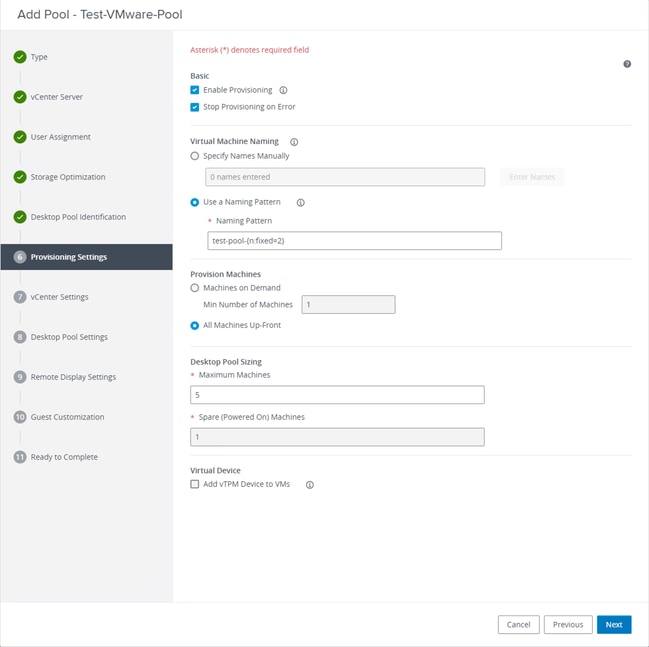This screenshot has height=647, width=649.
Task: Show info for Enable Provisioning
Action: point(283,90)
